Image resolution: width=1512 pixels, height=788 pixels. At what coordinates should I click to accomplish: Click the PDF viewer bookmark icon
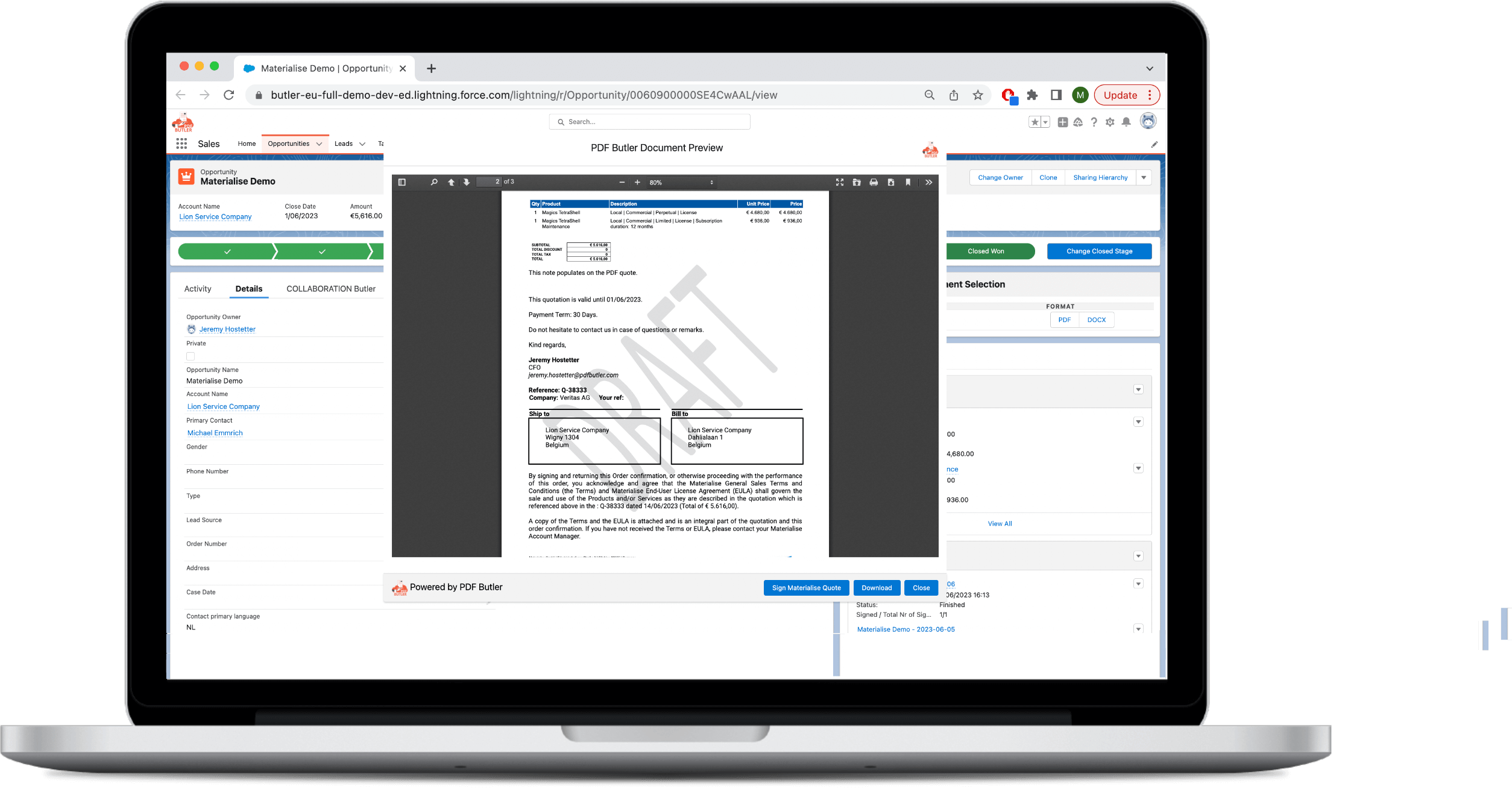click(908, 182)
